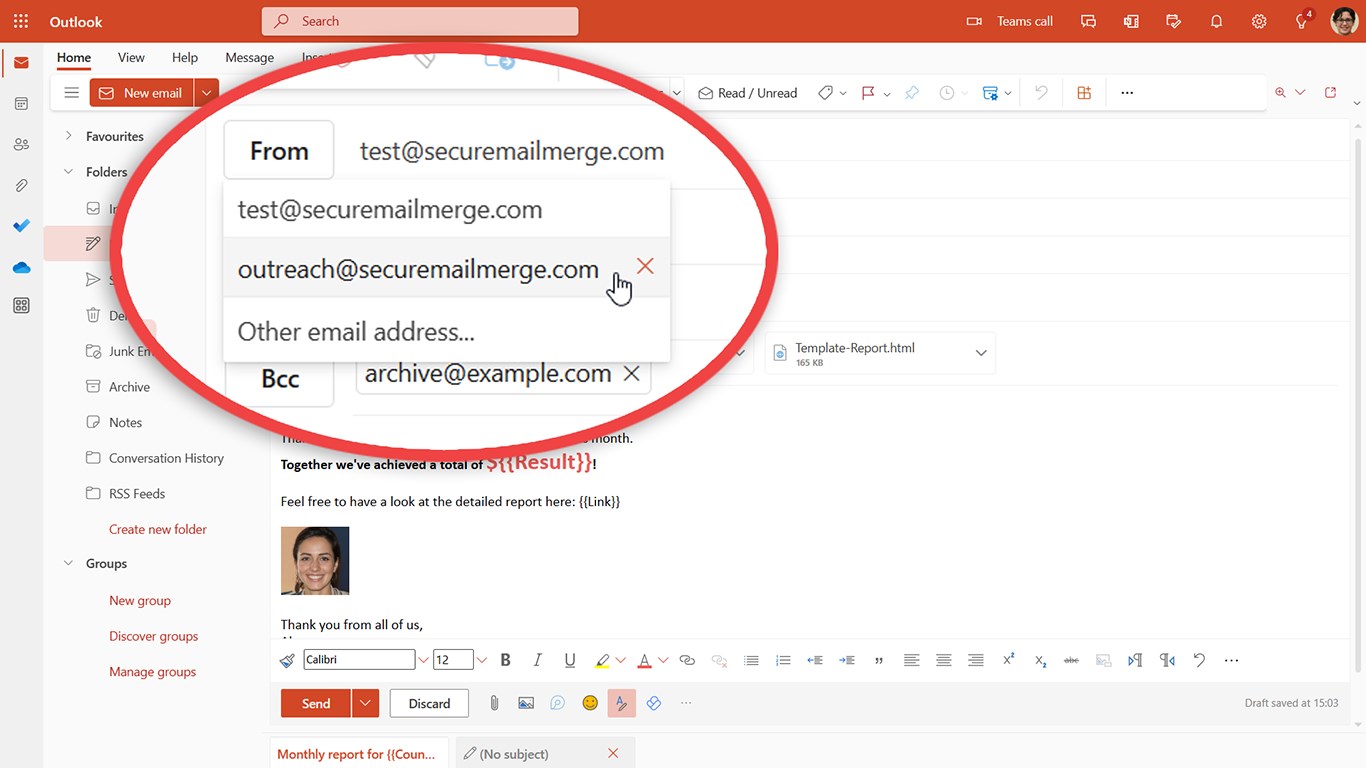Image resolution: width=1366 pixels, height=768 pixels.
Task: Open Get add-ins orange grid icon
Action: (1084, 93)
